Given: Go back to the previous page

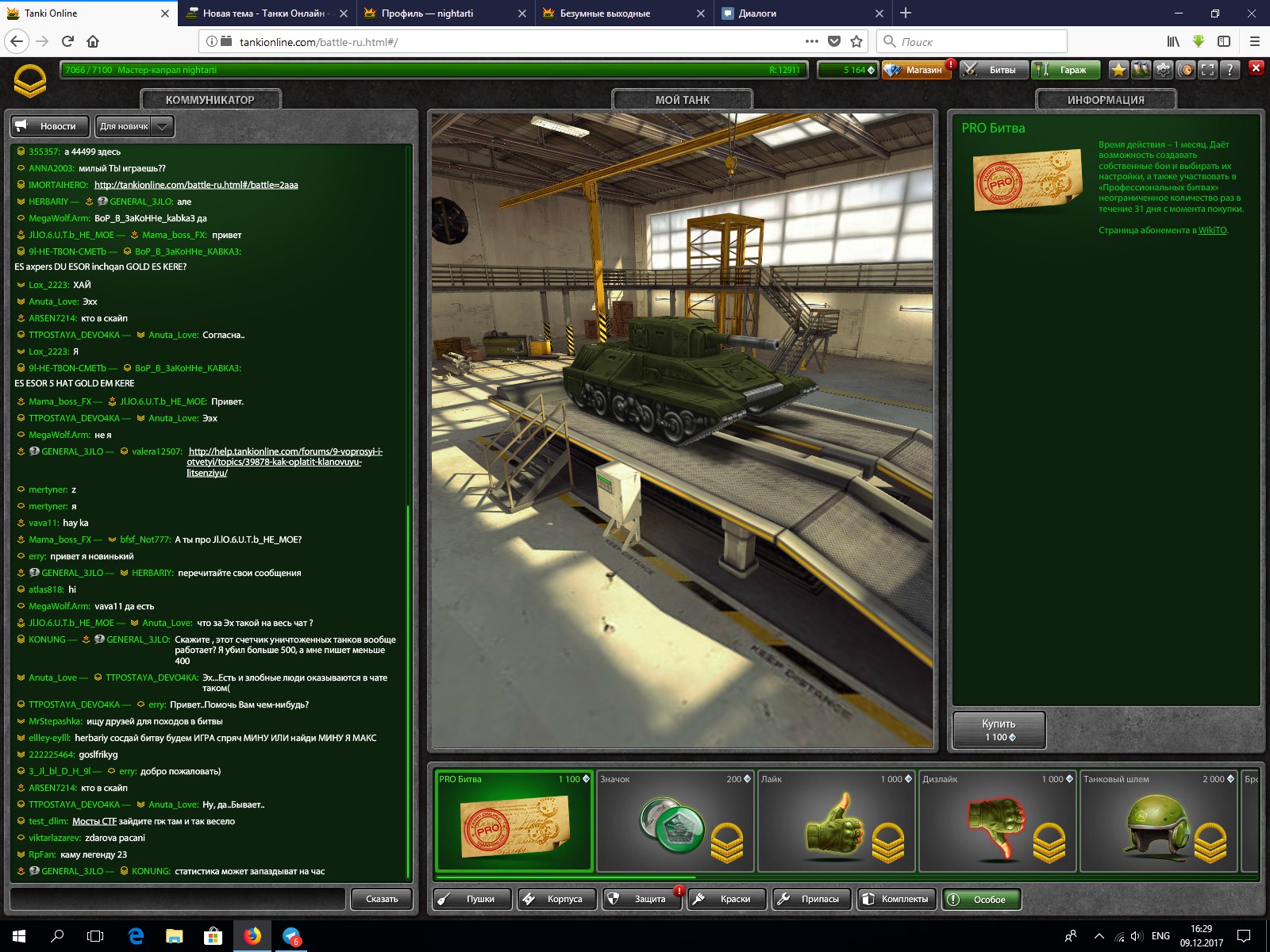Looking at the screenshot, I should [17, 41].
